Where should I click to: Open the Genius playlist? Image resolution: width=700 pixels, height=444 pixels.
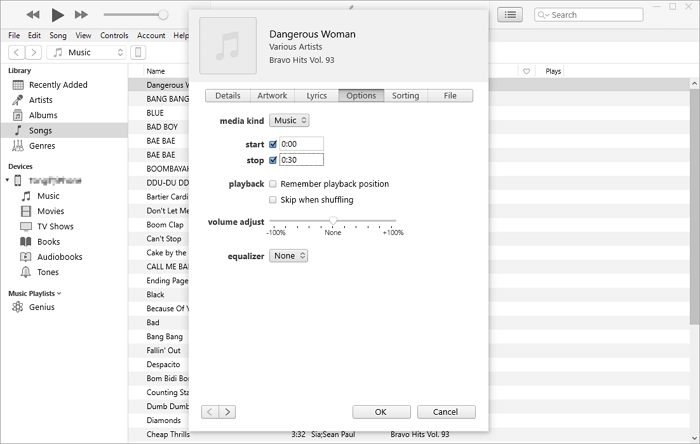point(42,307)
